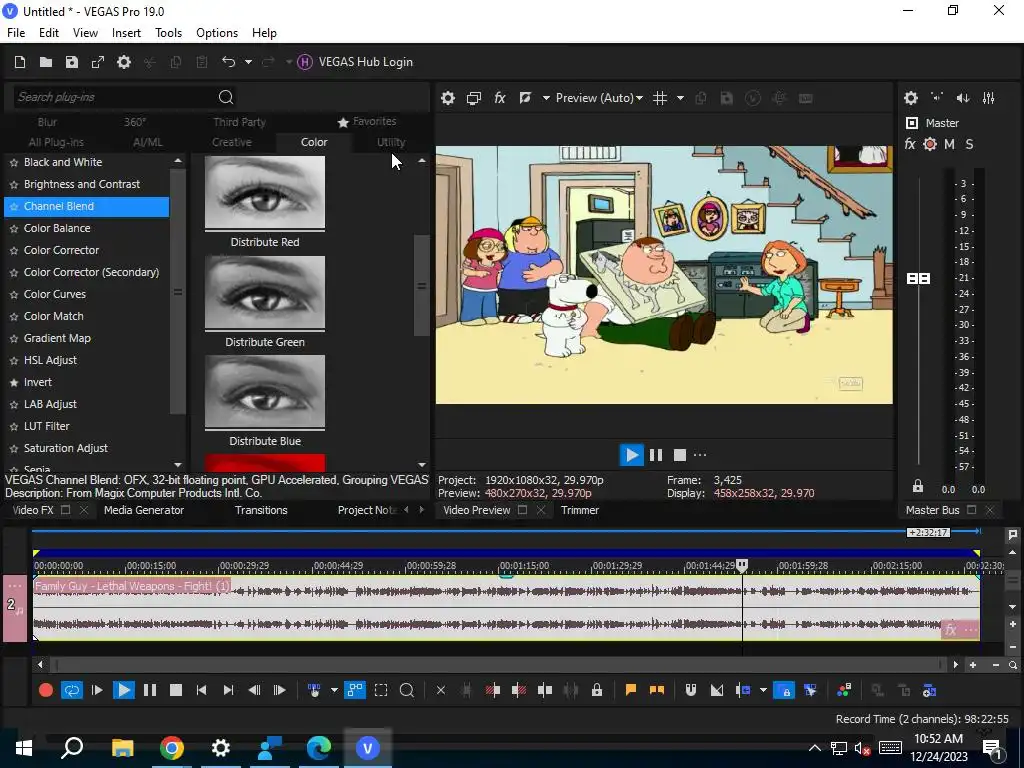Viewport: 1024px width, 768px height.
Task: Switch to the Creative plug-in tab
Action: (231, 142)
